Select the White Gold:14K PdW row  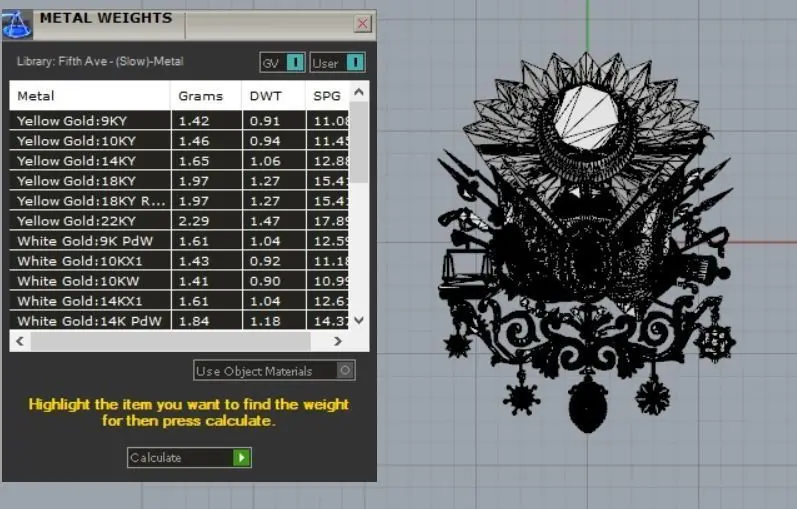tap(179, 321)
